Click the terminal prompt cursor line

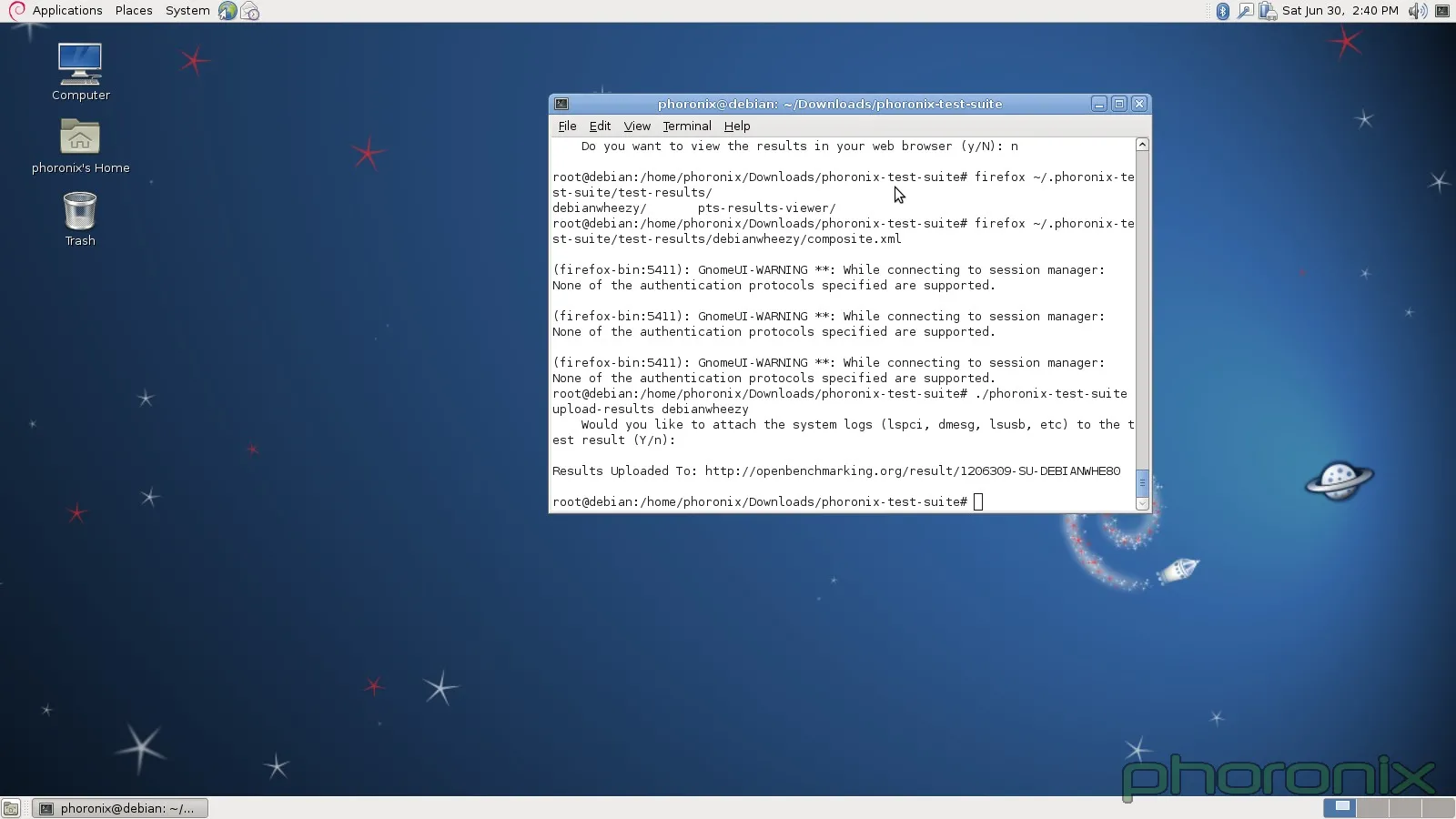768,502
